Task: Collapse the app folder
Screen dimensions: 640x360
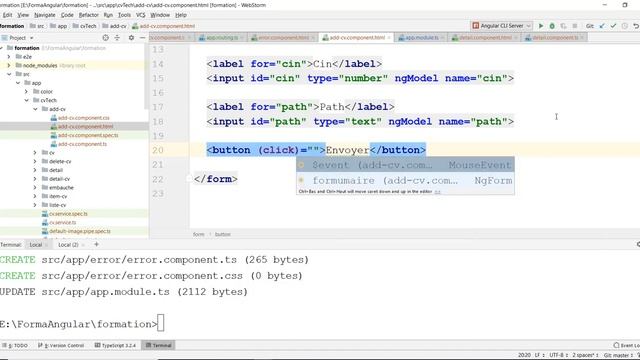Action: tap(18, 83)
